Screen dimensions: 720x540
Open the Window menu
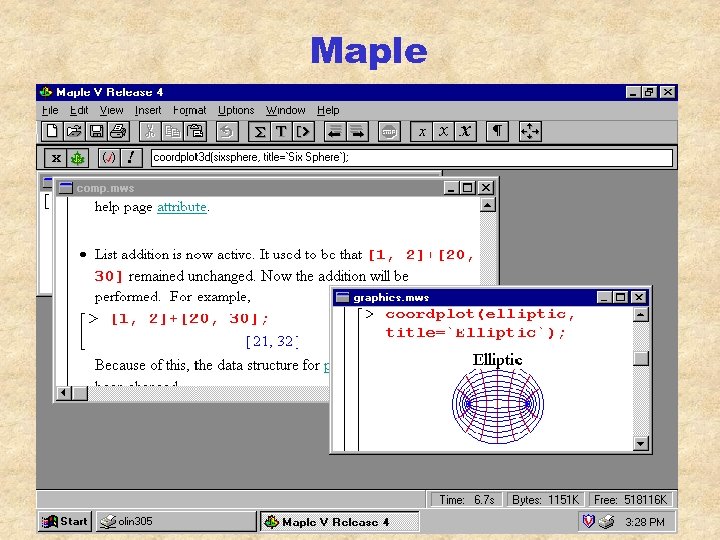(286, 110)
